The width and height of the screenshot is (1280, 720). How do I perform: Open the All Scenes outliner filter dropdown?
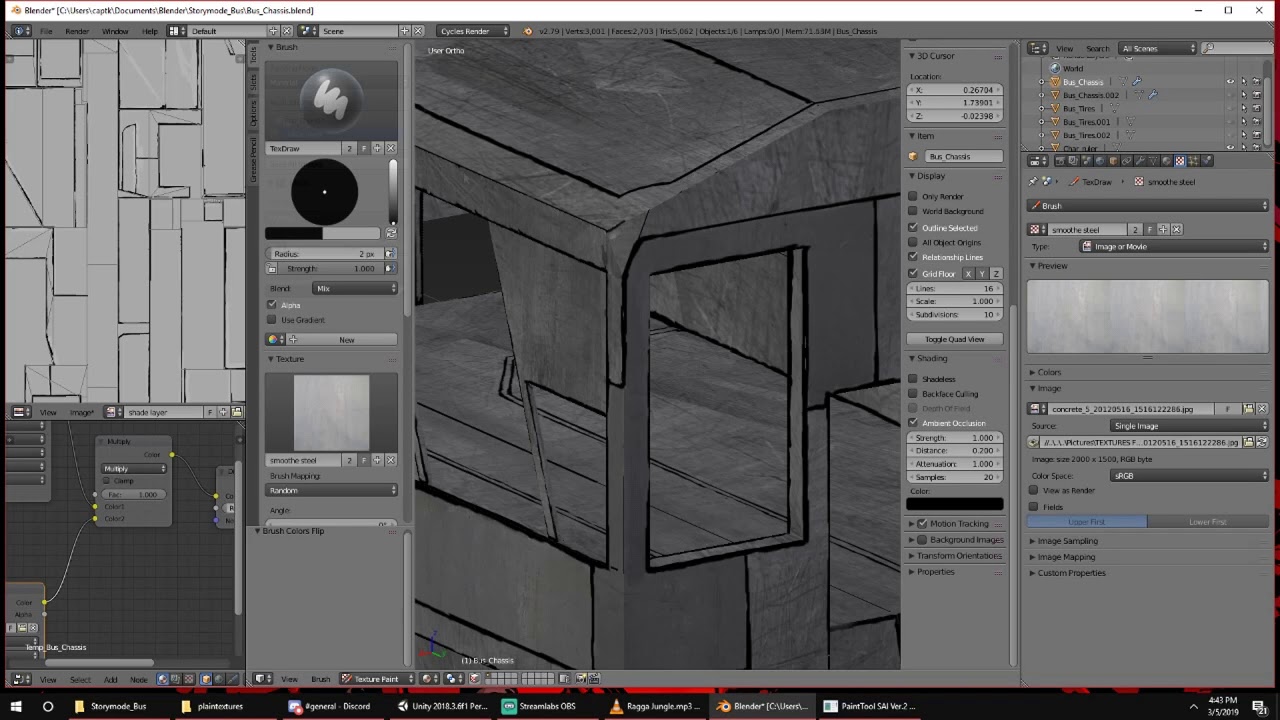coord(1158,48)
